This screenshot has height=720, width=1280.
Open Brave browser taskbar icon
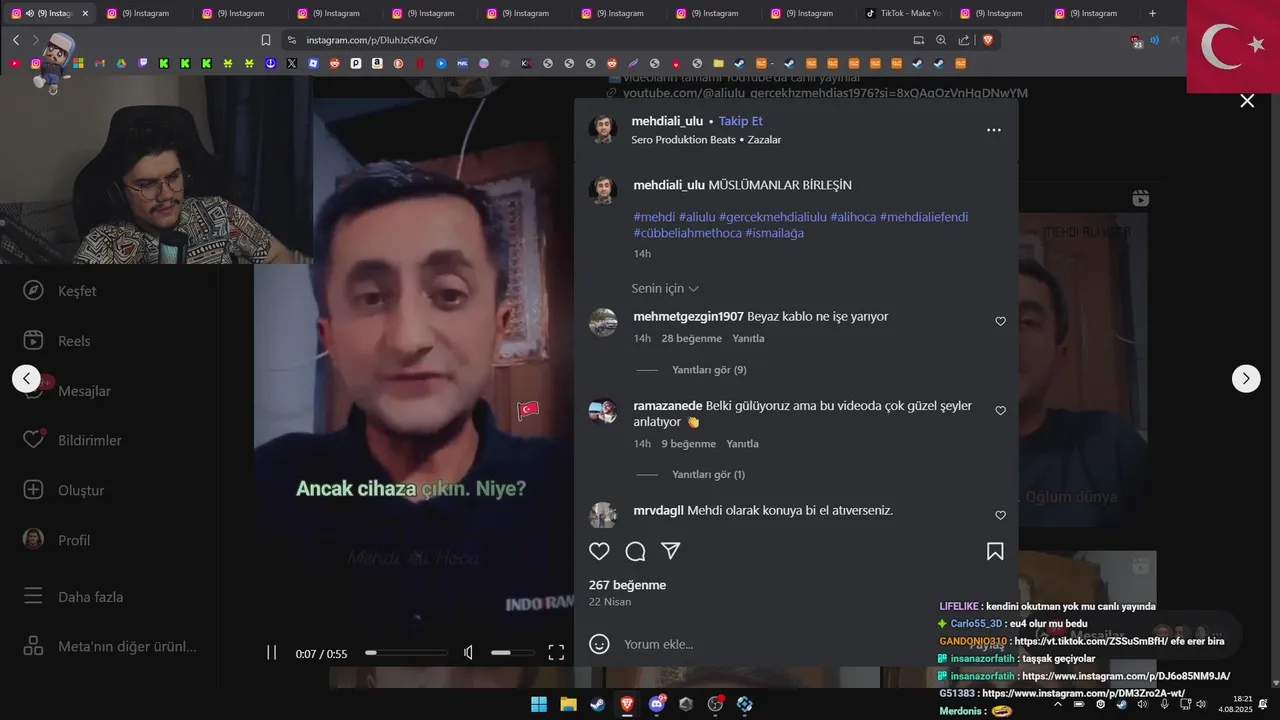point(627,704)
